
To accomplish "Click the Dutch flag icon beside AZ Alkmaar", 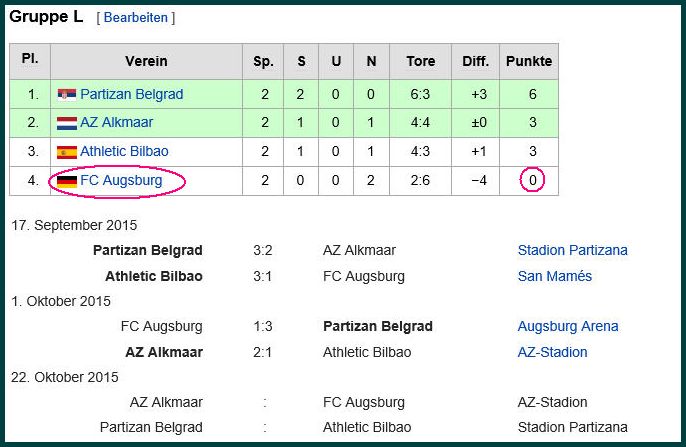I will pyautogui.click(x=67, y=123).
